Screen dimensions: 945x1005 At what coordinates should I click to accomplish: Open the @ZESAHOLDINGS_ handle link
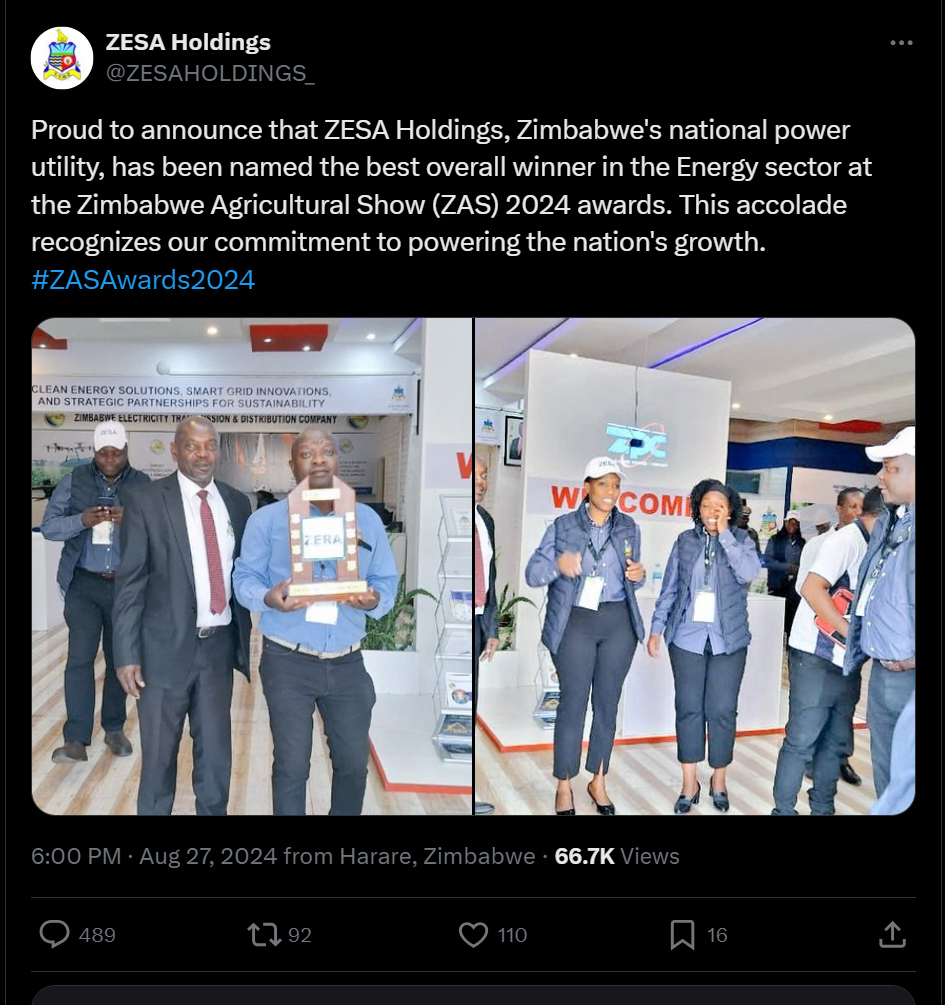210,73
